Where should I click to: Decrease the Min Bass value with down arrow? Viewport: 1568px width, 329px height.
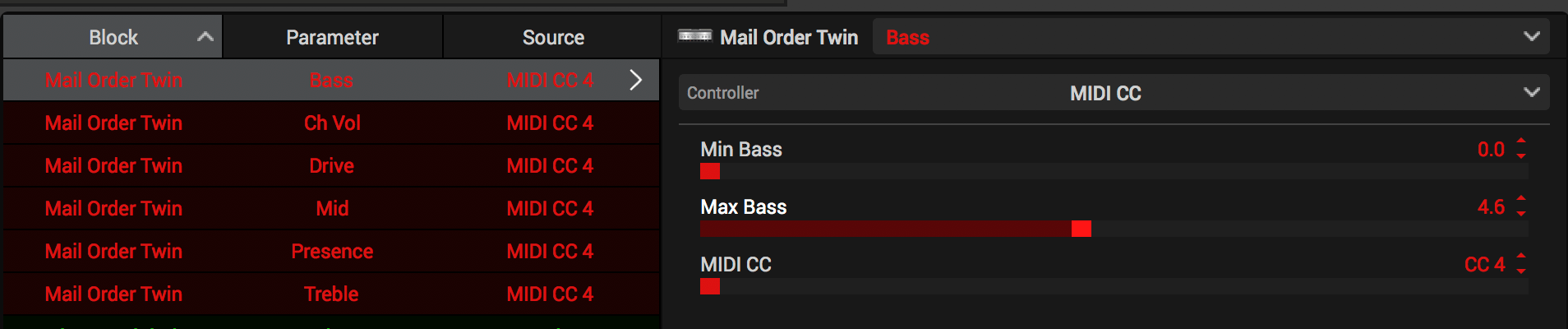tap(1521, 155)
